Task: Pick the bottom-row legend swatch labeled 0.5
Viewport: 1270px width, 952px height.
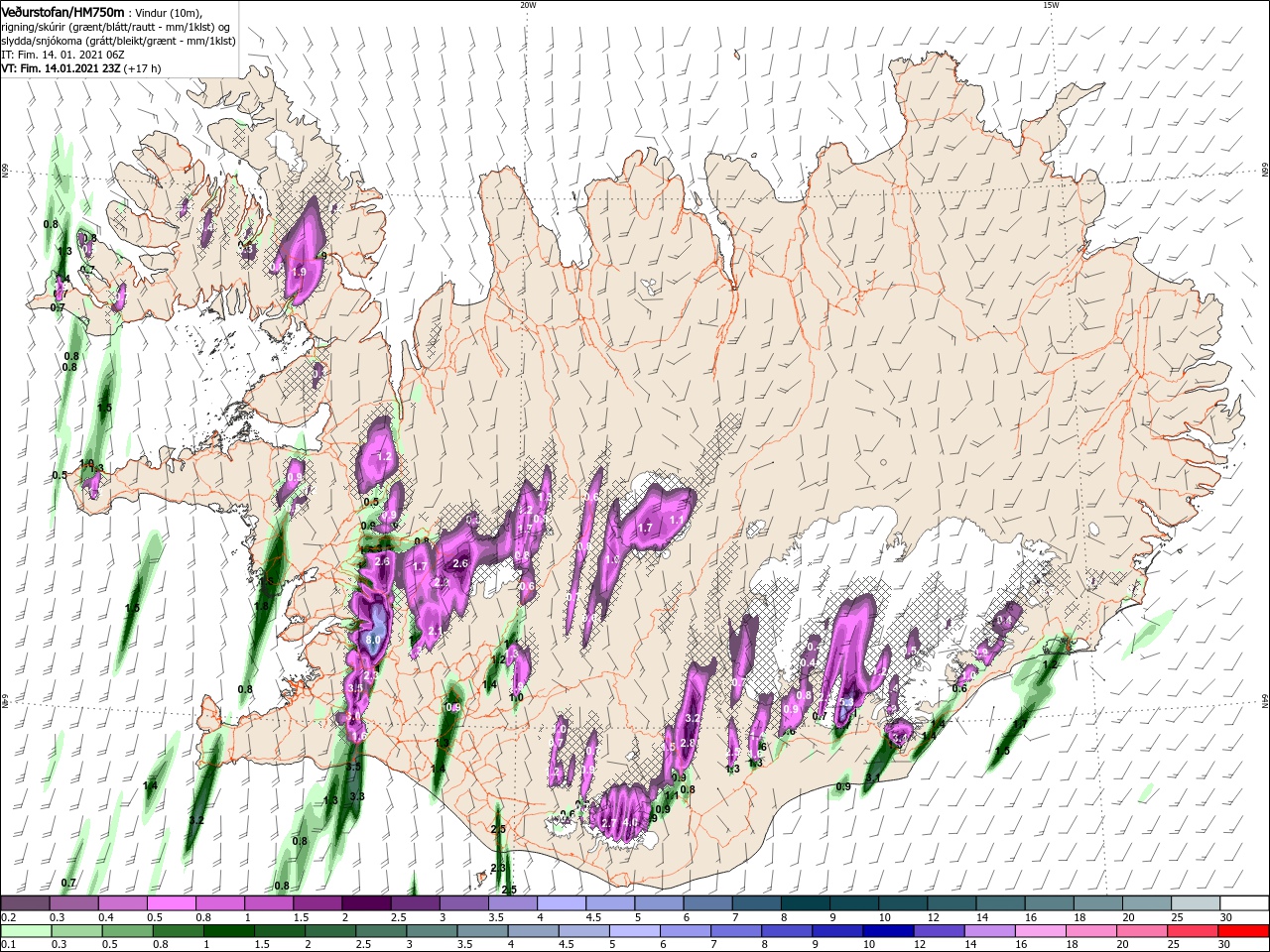Action: coord(127,931)
